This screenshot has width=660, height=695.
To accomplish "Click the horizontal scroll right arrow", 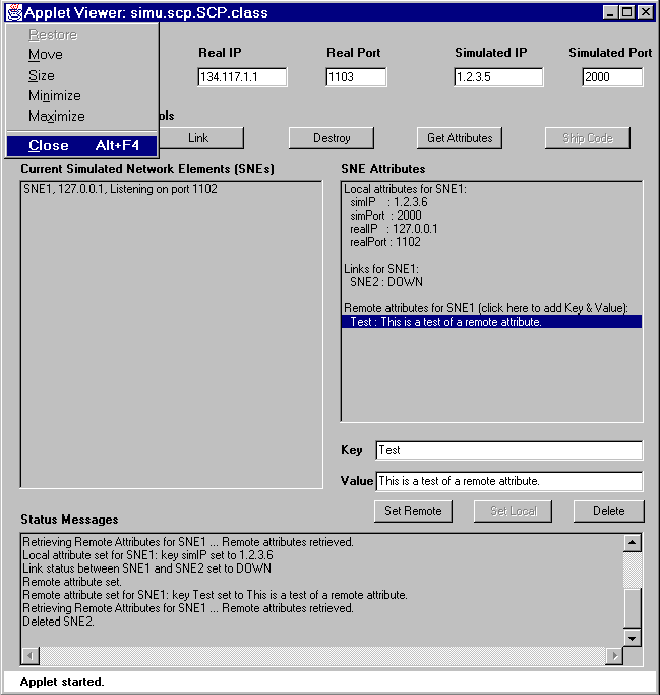I will pyautogui.click(x=614, y=656).
